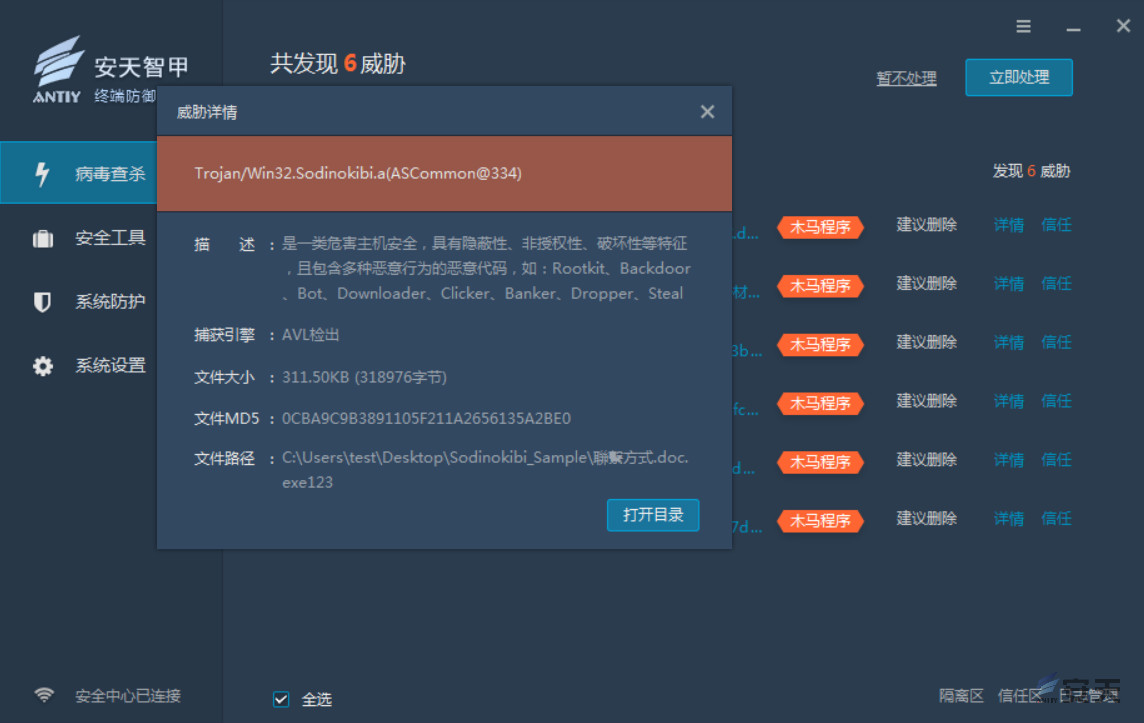Image resolution: width=1144 pixels, height=723 pixels.
Task: Click the 木马程序 tag in third row
Action: click(x=820, y=344)
